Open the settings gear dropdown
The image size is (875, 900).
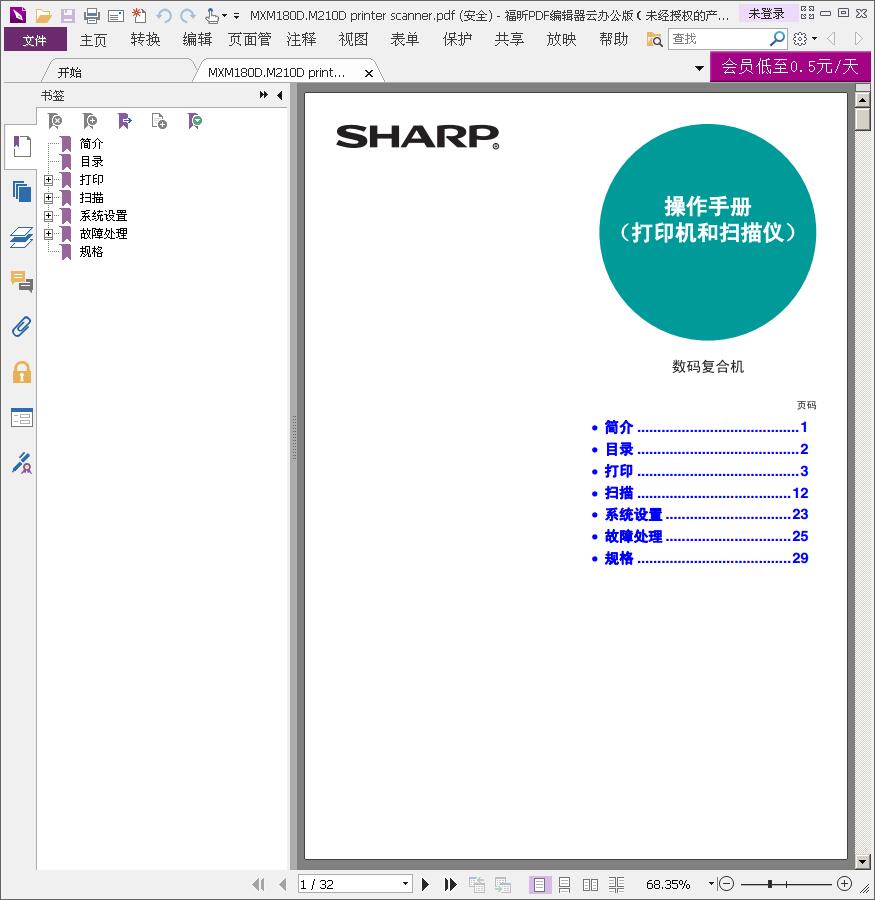(804, 39)
